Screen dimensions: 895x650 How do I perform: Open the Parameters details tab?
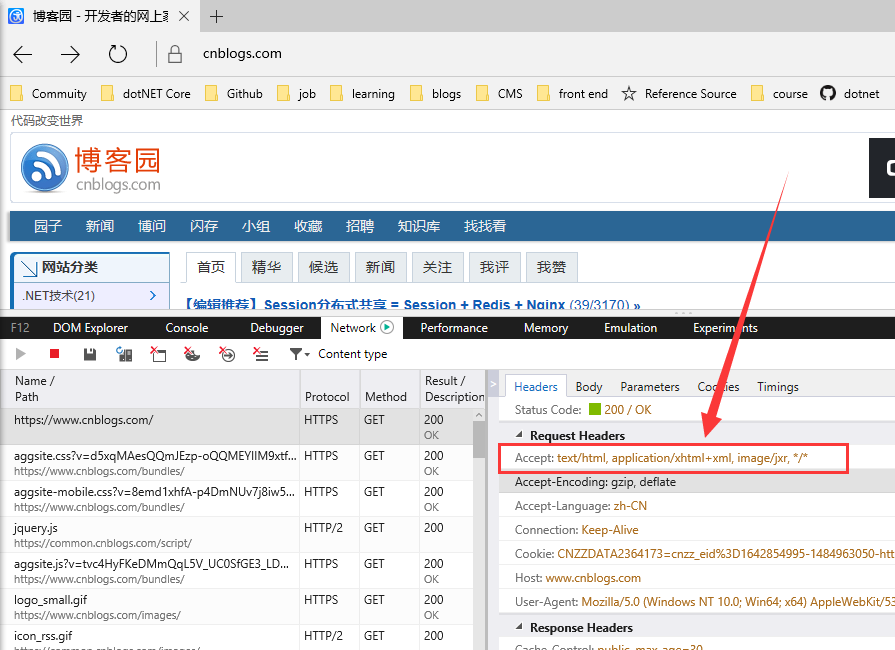point(650,386)
